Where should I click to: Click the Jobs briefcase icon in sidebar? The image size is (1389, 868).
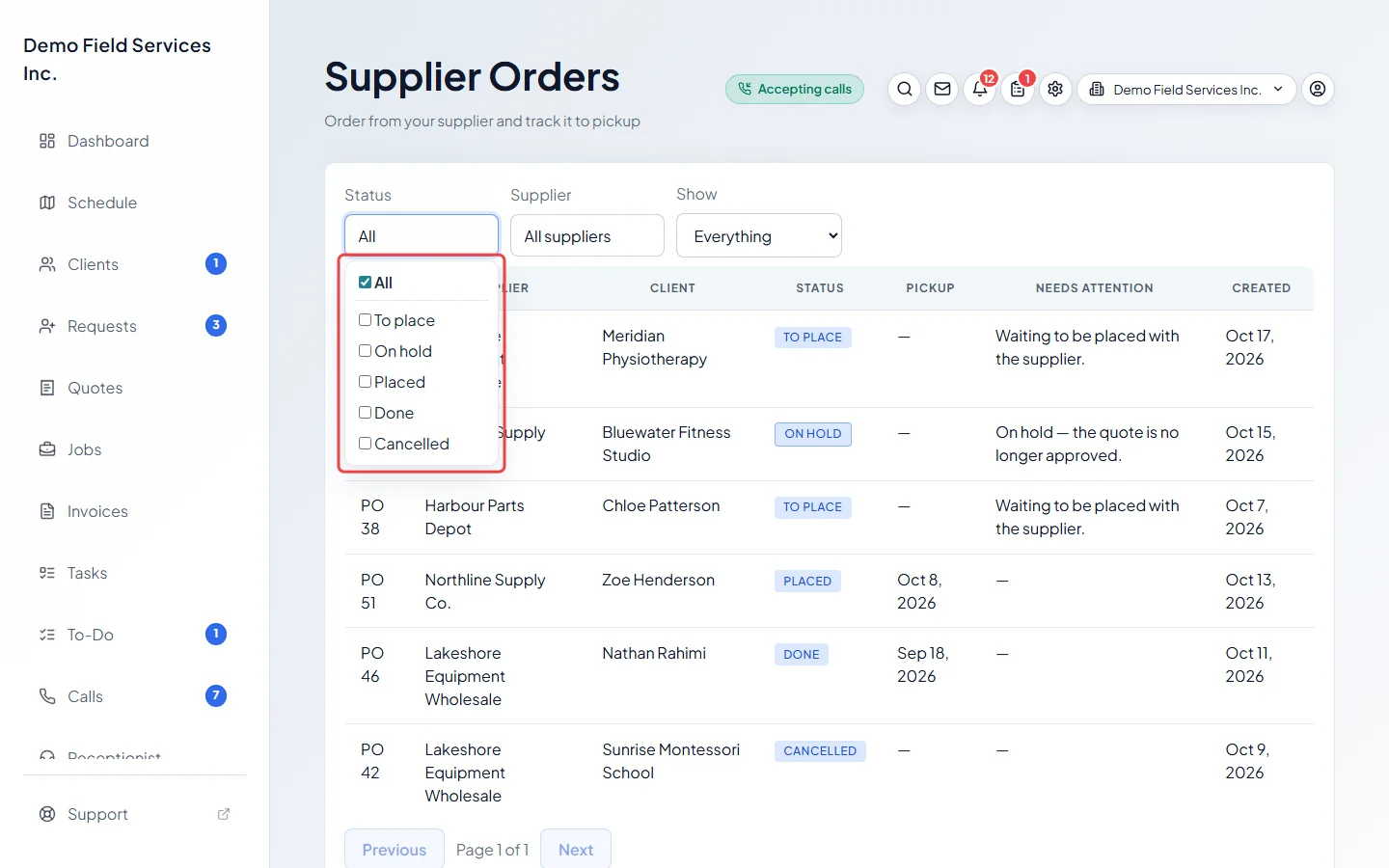point(47,449)
